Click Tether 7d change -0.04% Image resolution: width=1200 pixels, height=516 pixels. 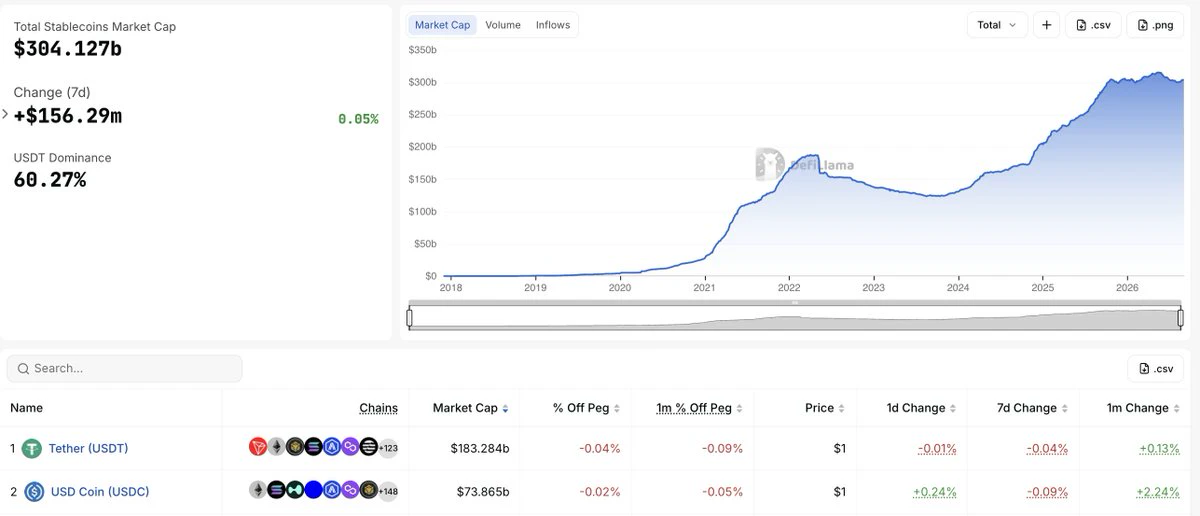click(x=1048, y=448)
